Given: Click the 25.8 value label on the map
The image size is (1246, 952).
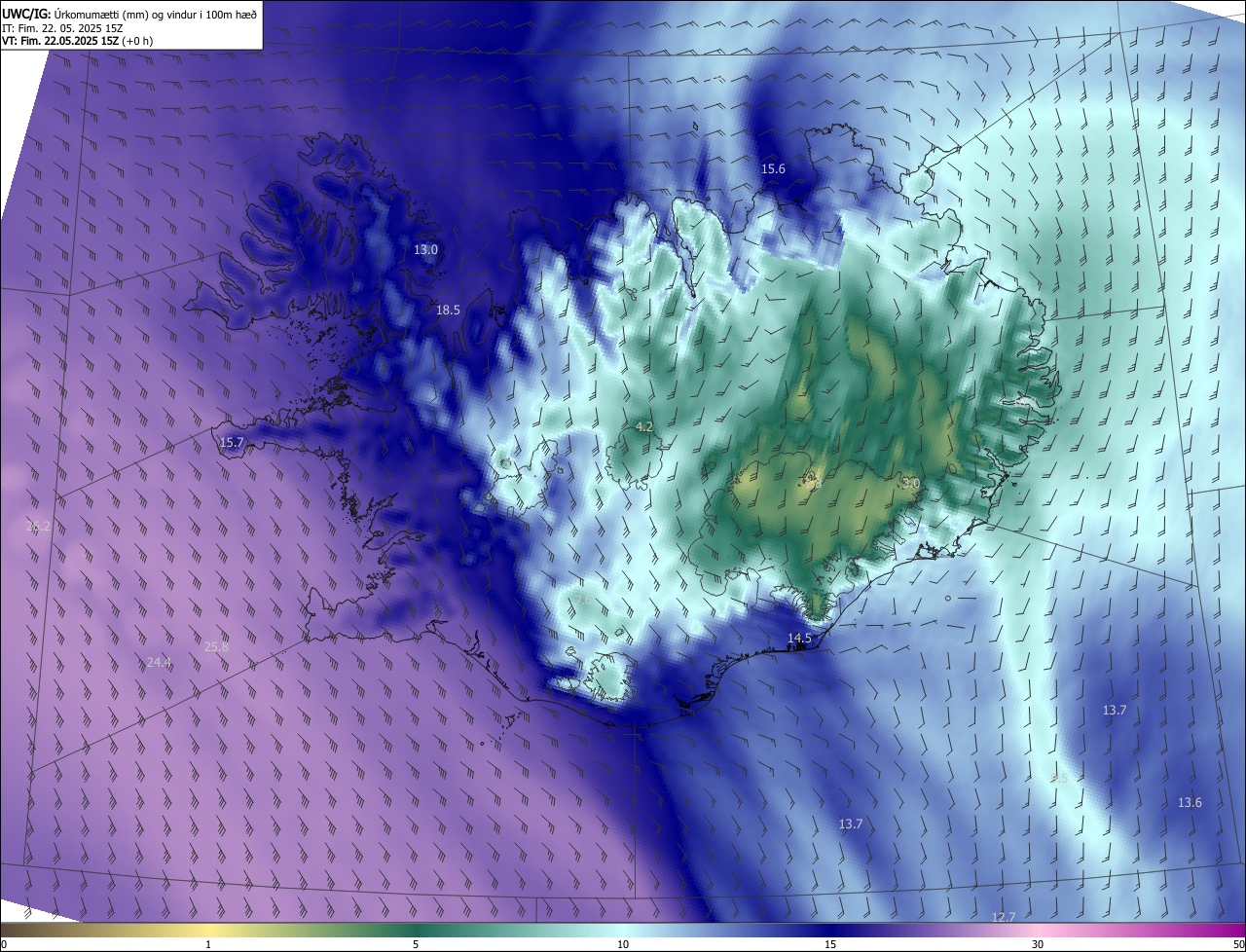Looking at the screenshot, I should (x=216, y=646).
